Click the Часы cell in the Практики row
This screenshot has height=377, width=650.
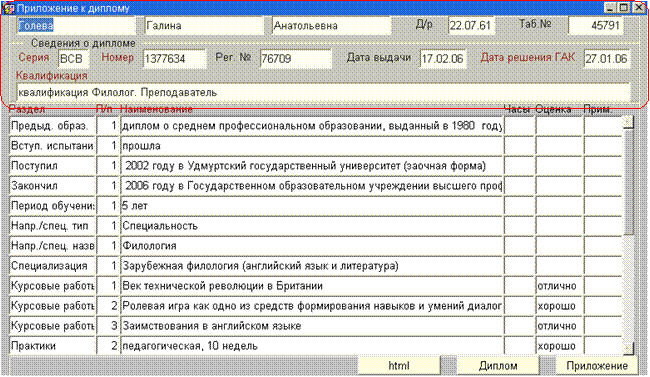click(519, 345)
